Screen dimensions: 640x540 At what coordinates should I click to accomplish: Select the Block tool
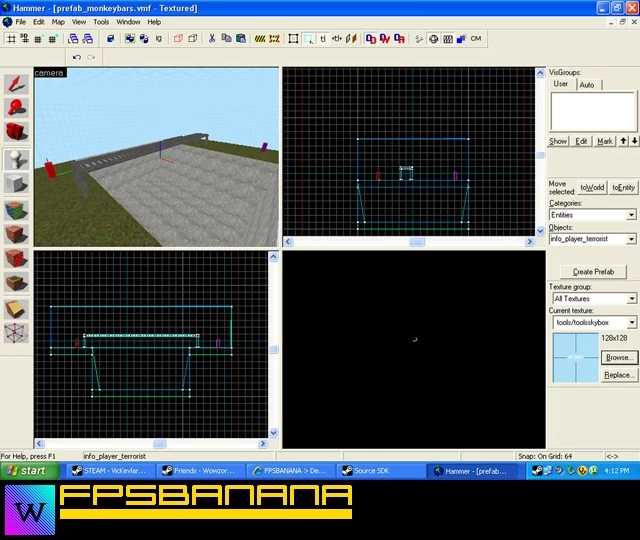point(16,183)
